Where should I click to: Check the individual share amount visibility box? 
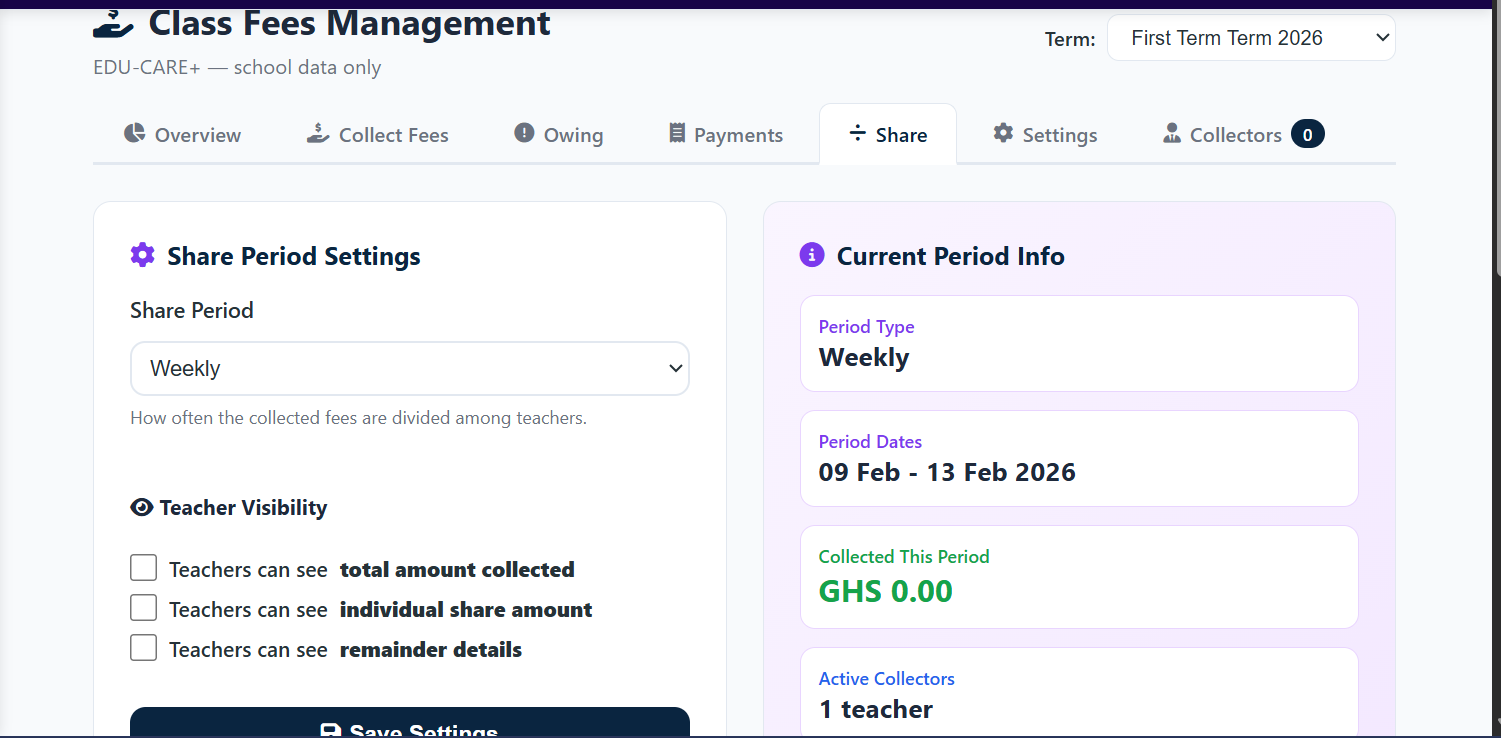(x=144, y=608)
